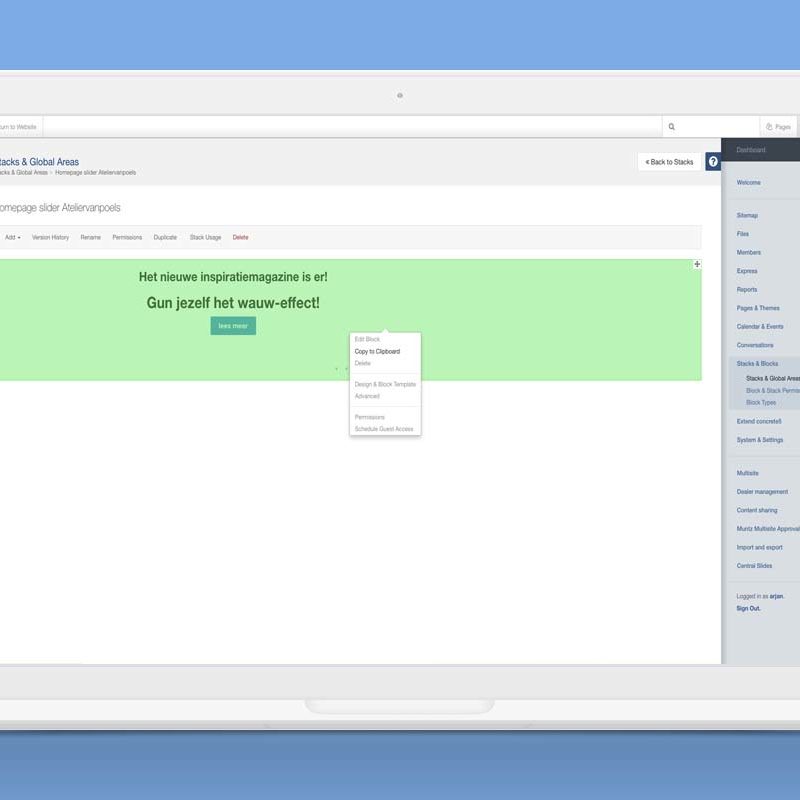Select Copy to Clipboard in context menu
The width and height of the screenshot is (800, 800).
pyautogui.click(x=377, y=351)
